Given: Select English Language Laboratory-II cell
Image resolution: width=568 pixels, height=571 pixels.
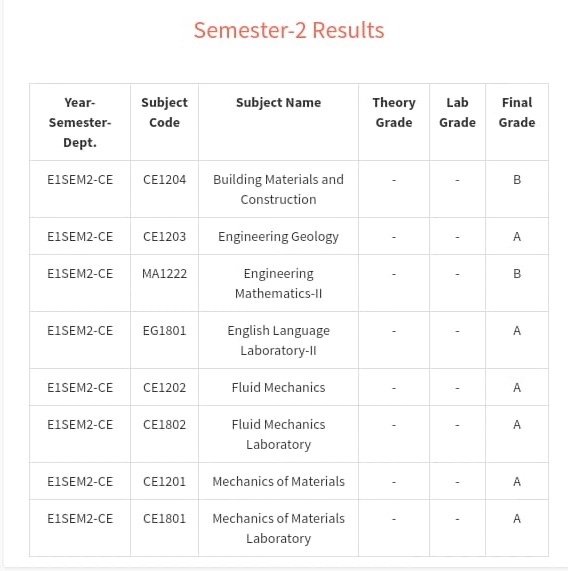Looking at the screenshot, I should click(x=279, y=340).
